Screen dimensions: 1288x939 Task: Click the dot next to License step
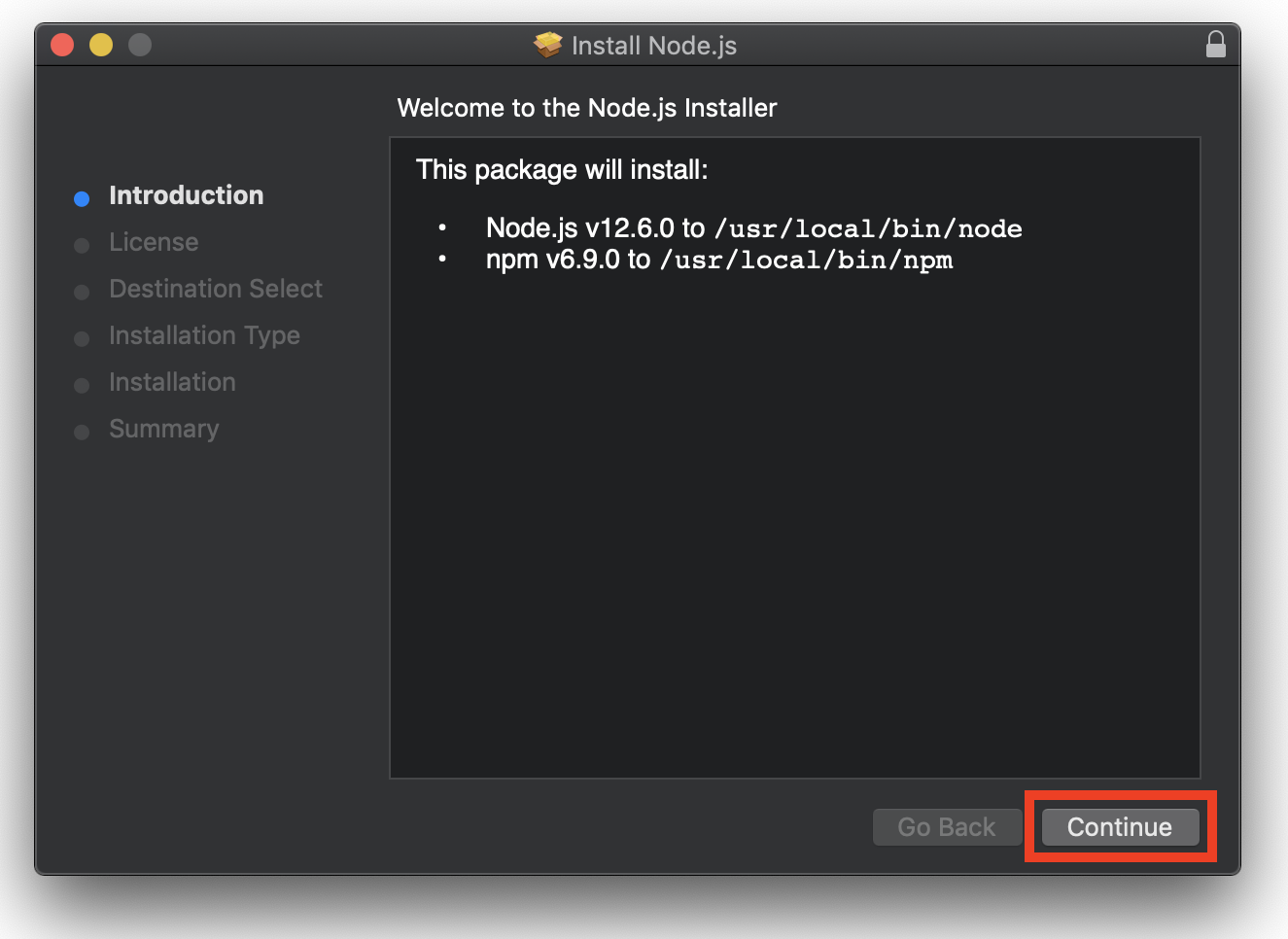(82, 245)
